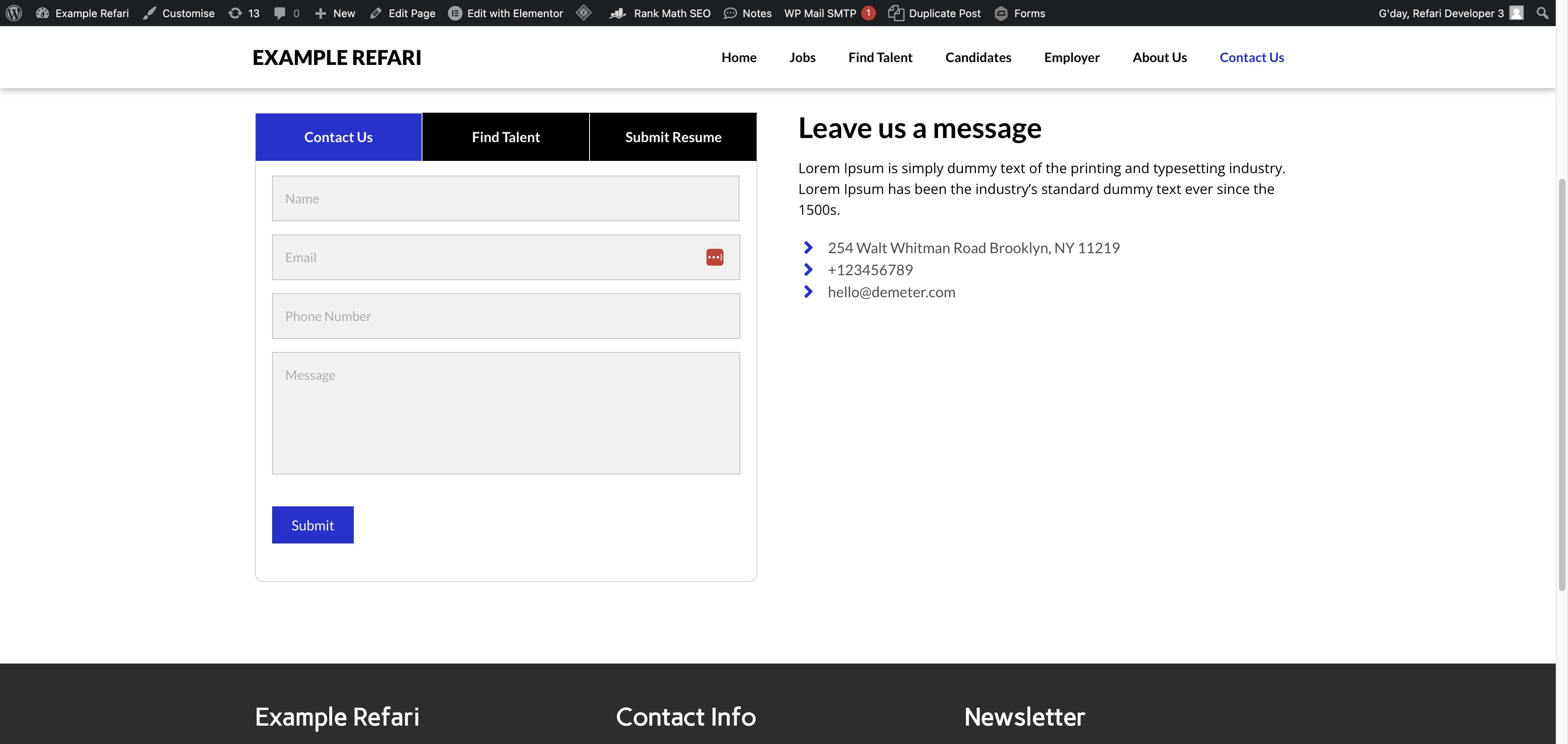The height and width of the screenshot is (744, 1568).
Task: Click New in admin bar
Action: [335, 13]
